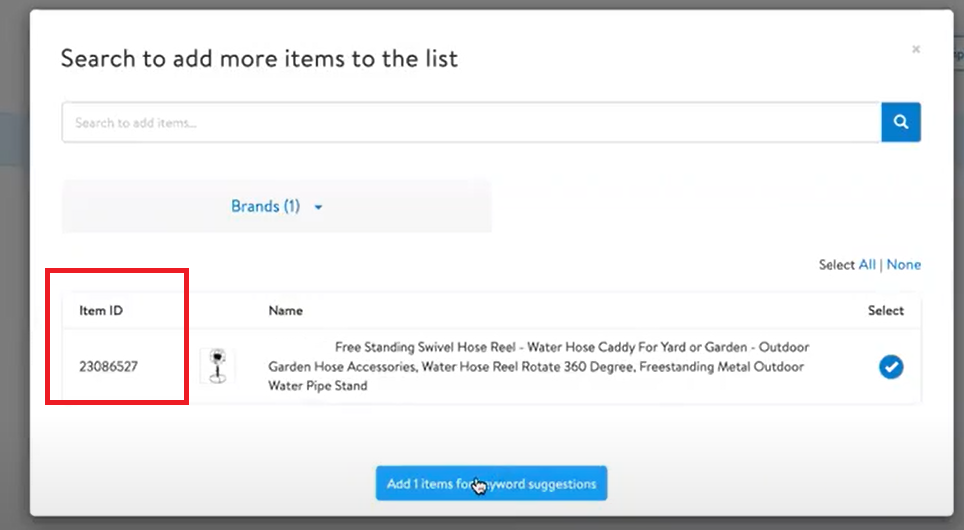
Task: Click the hose reel product thumbnail
Action: (218, 366)
